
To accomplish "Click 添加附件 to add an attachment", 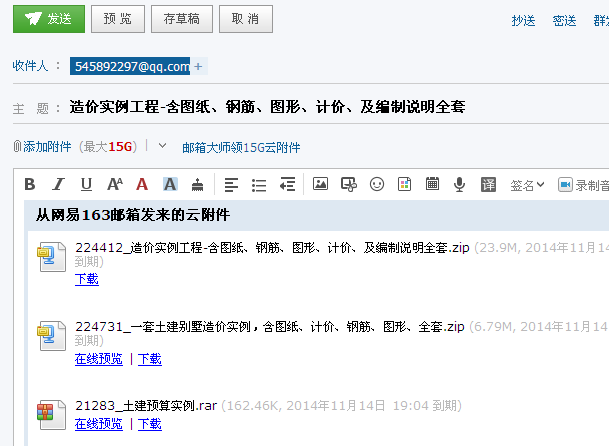I will click(47, 147).
